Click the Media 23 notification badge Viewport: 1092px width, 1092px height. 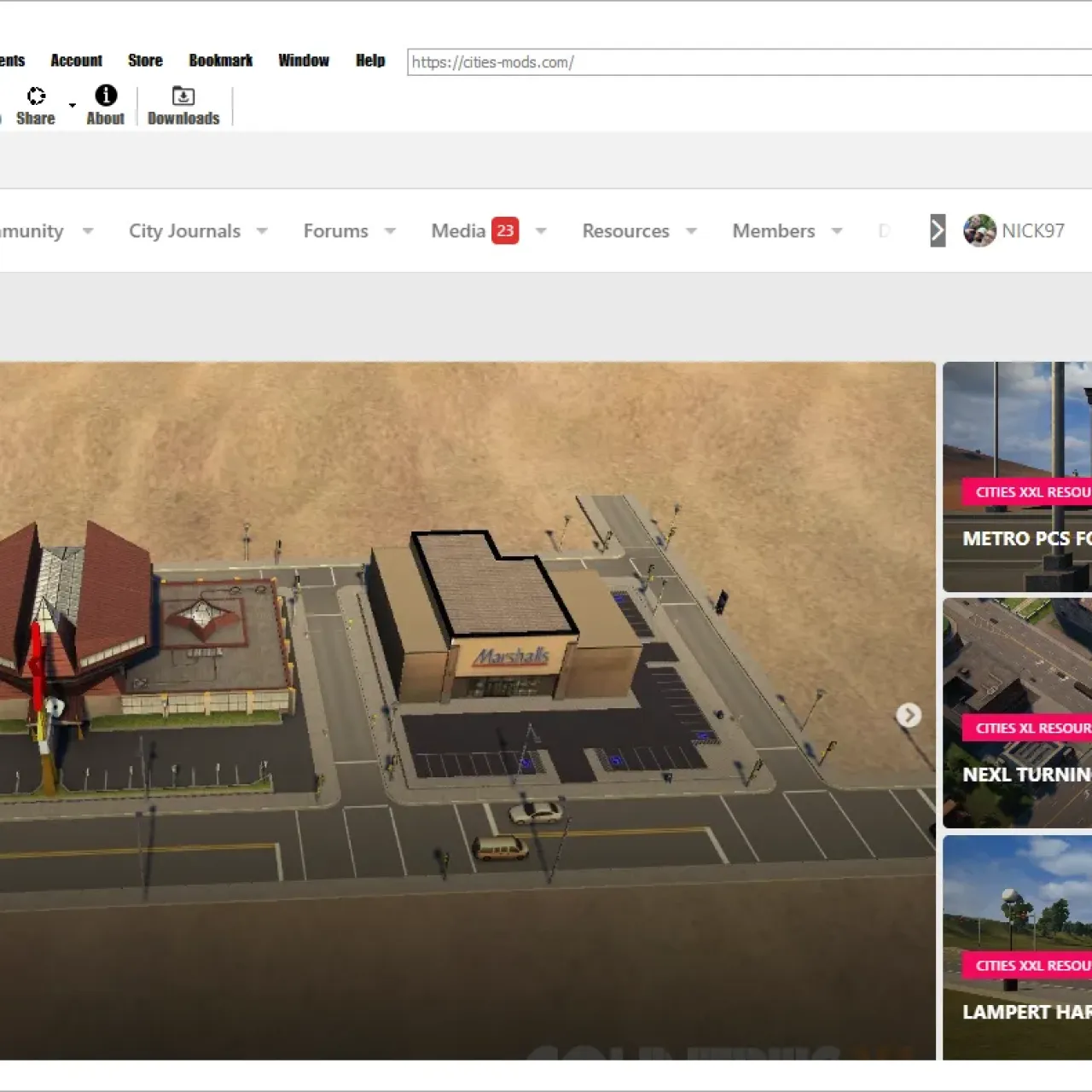pyautogui.click(x=505, y=231)
